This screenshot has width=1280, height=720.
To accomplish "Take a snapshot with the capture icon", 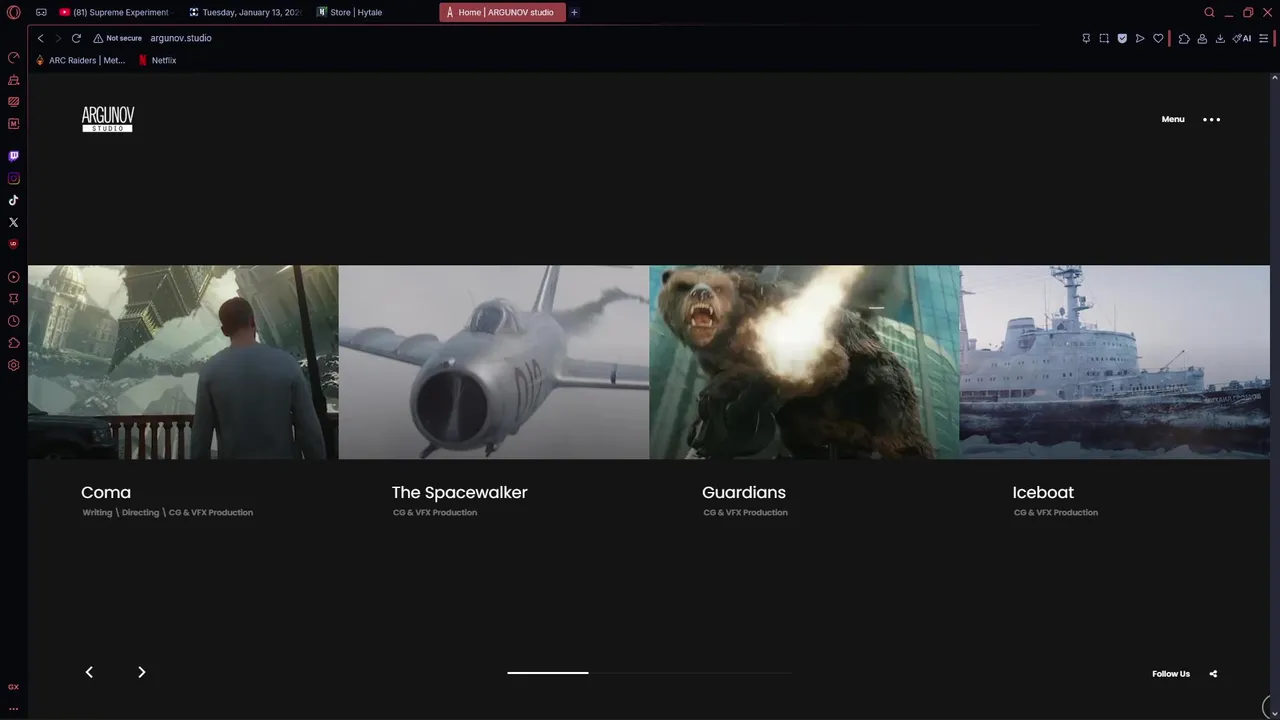I will pyautogui.click(x=1104, y=38).
